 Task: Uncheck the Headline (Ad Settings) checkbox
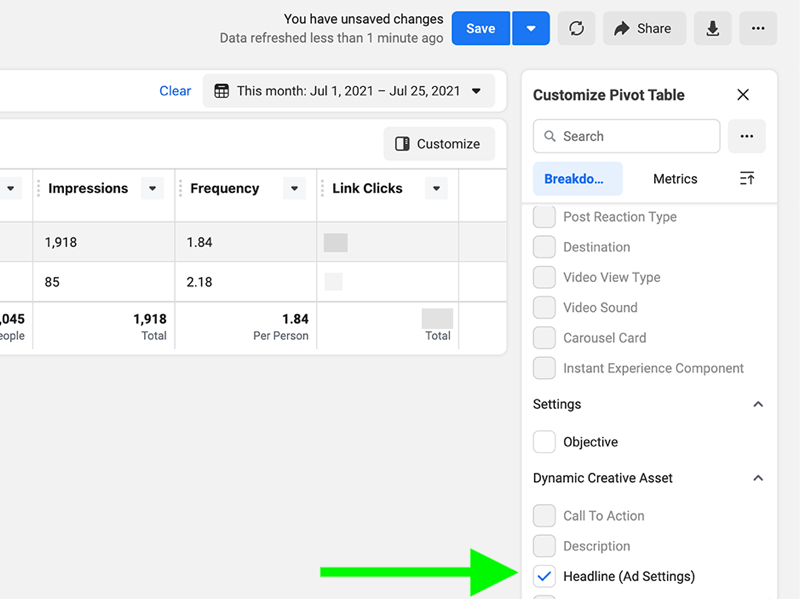[x=544, y=576]
